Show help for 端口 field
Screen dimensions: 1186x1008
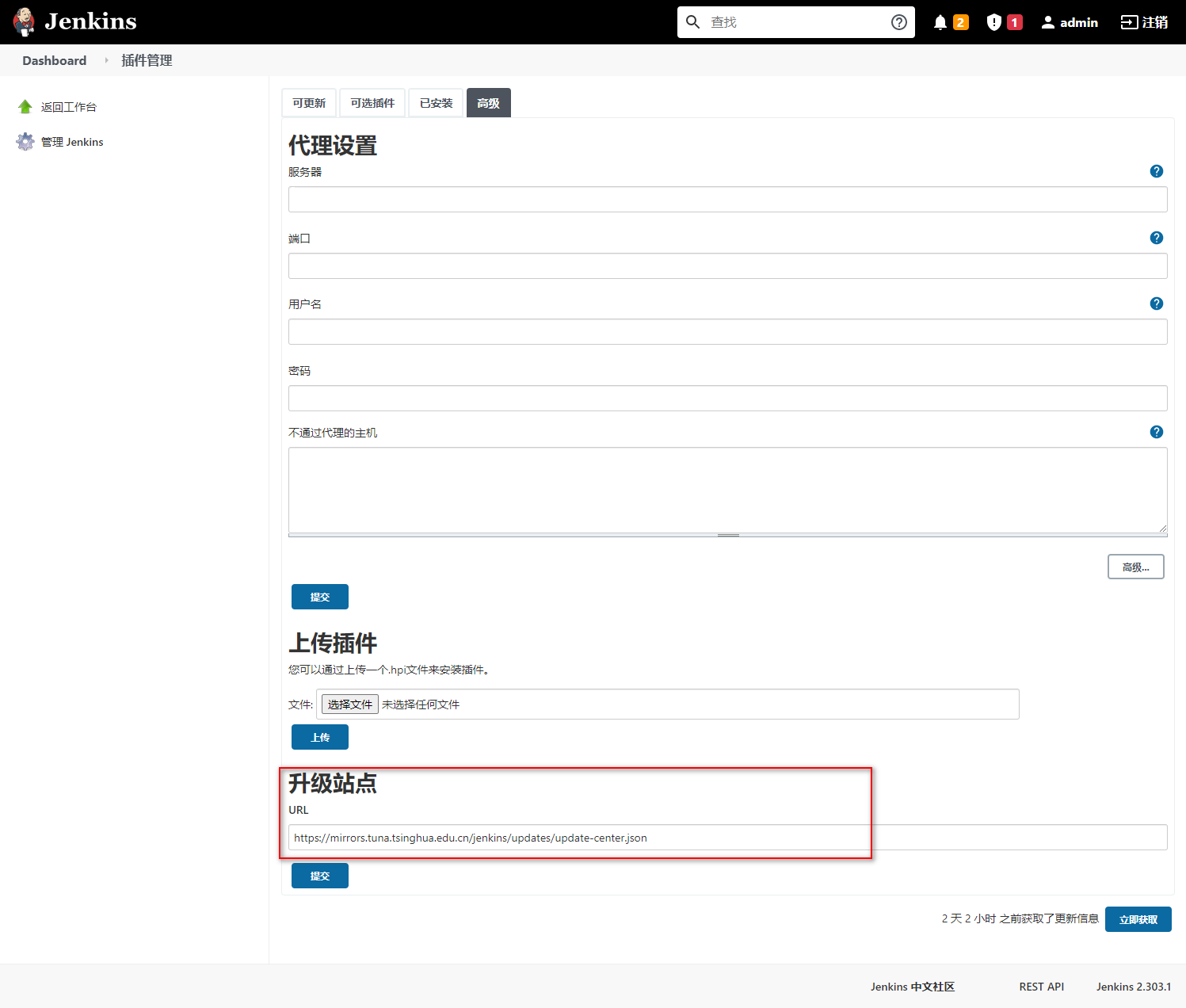click(x=1157, y=238)
